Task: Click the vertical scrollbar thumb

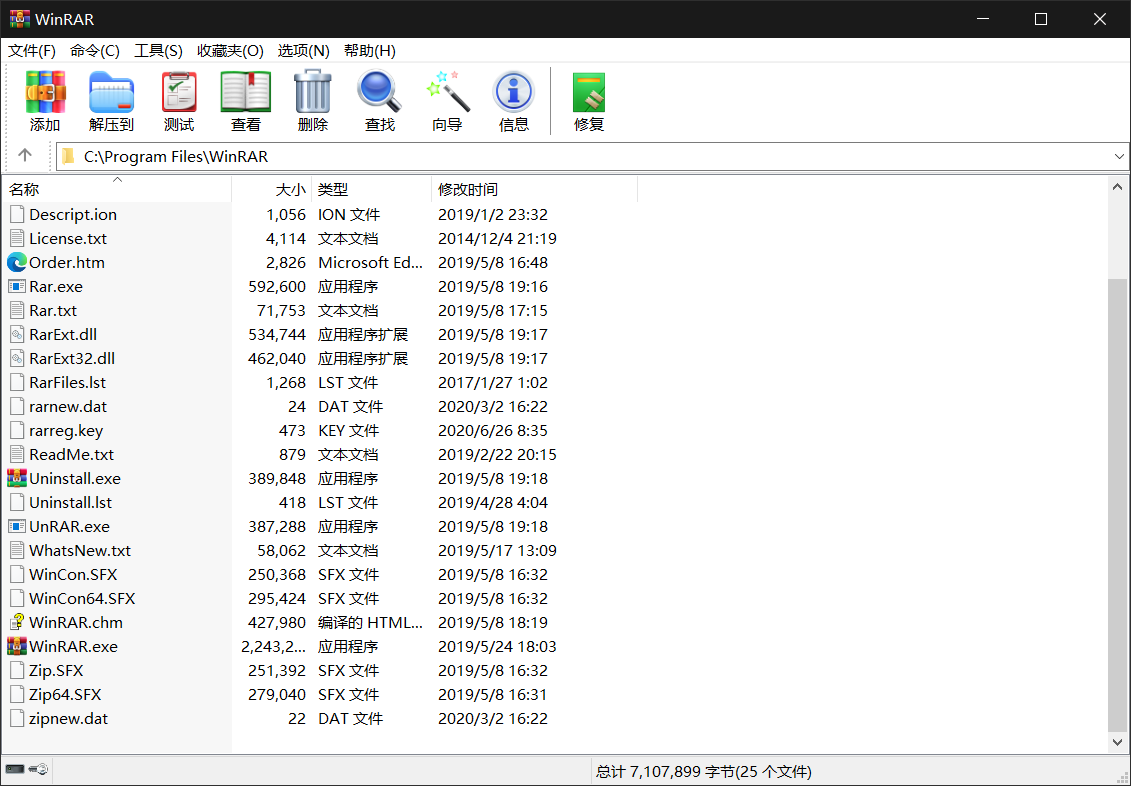Action: [x=1117, y=504]
